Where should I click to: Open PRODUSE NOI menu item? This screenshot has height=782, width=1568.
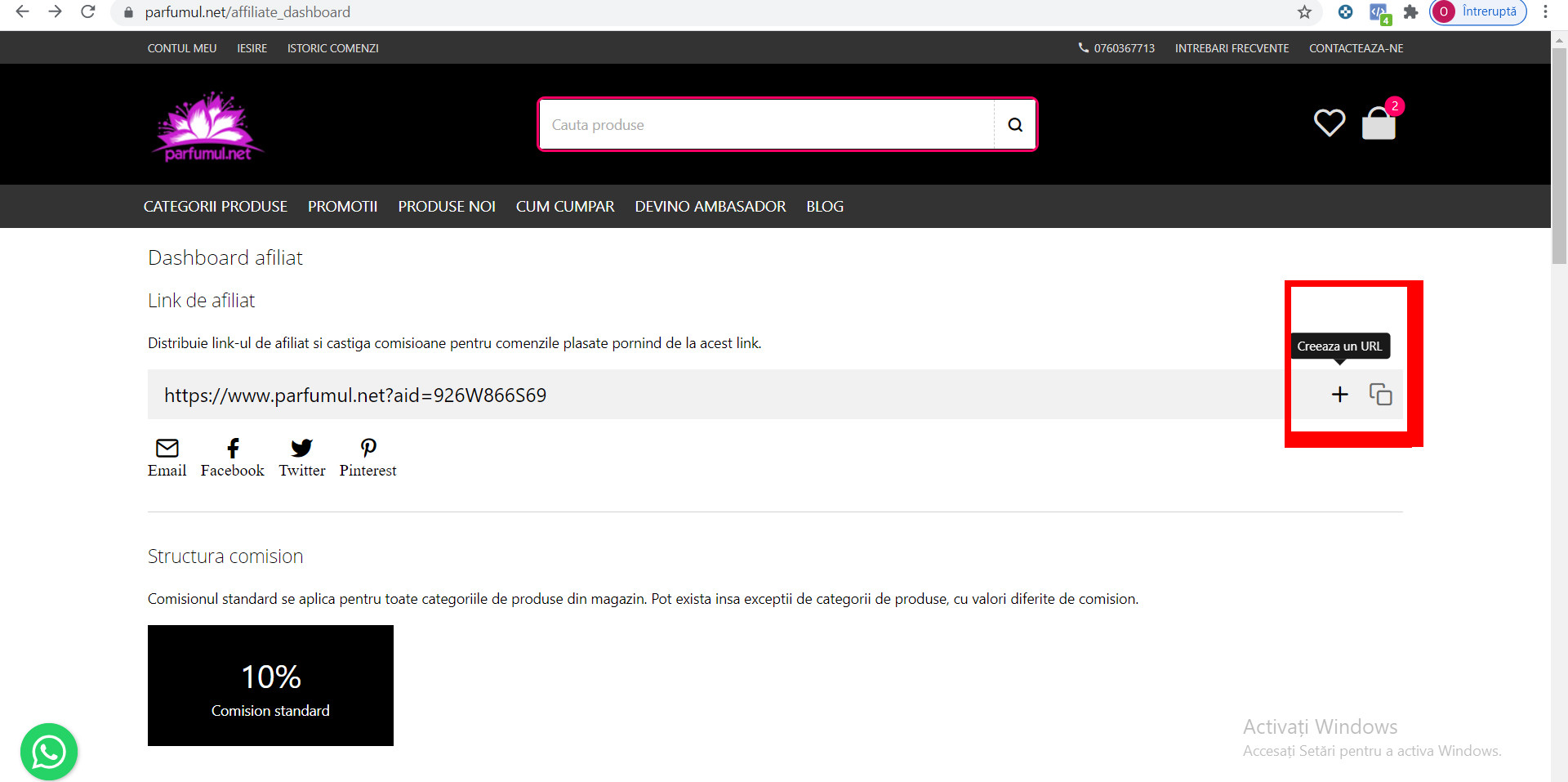[x=447, y=207]
